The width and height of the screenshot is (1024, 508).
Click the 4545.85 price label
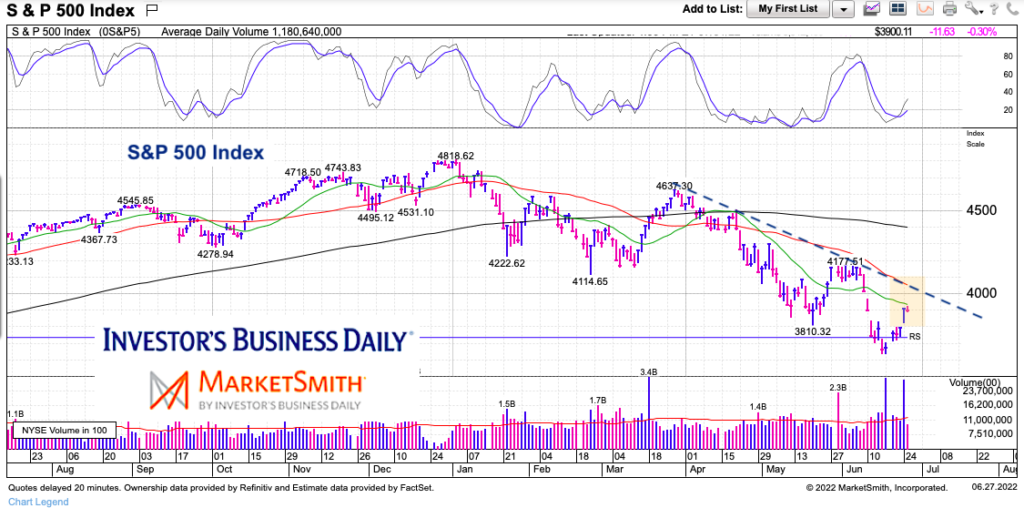click(x=135, y=200)
